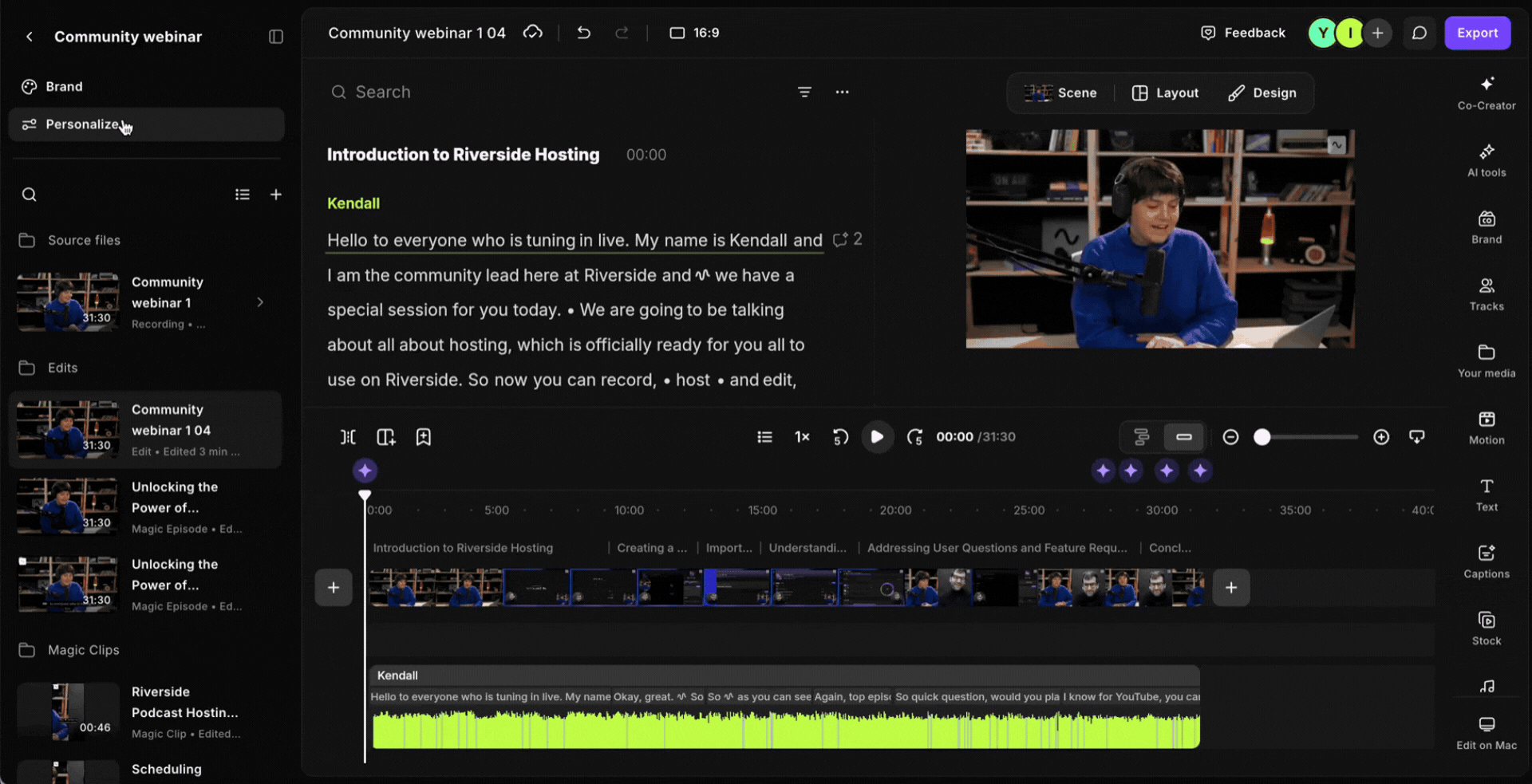The image size is (1532, 784).
Task: Choose Edit on Mac
Action: click(1487, 734)
